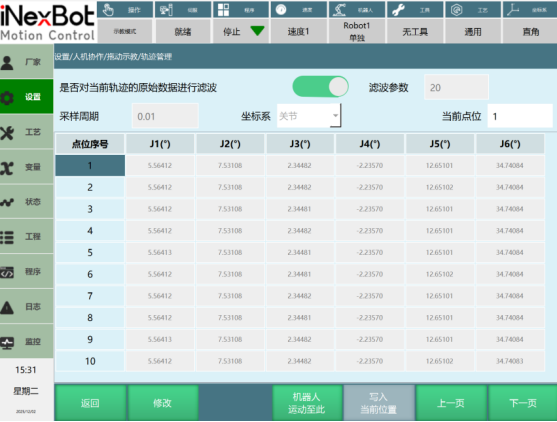Click the 修改 modify button
The height and width of the screenshot is (422, 557).
[x=163, y=403]
